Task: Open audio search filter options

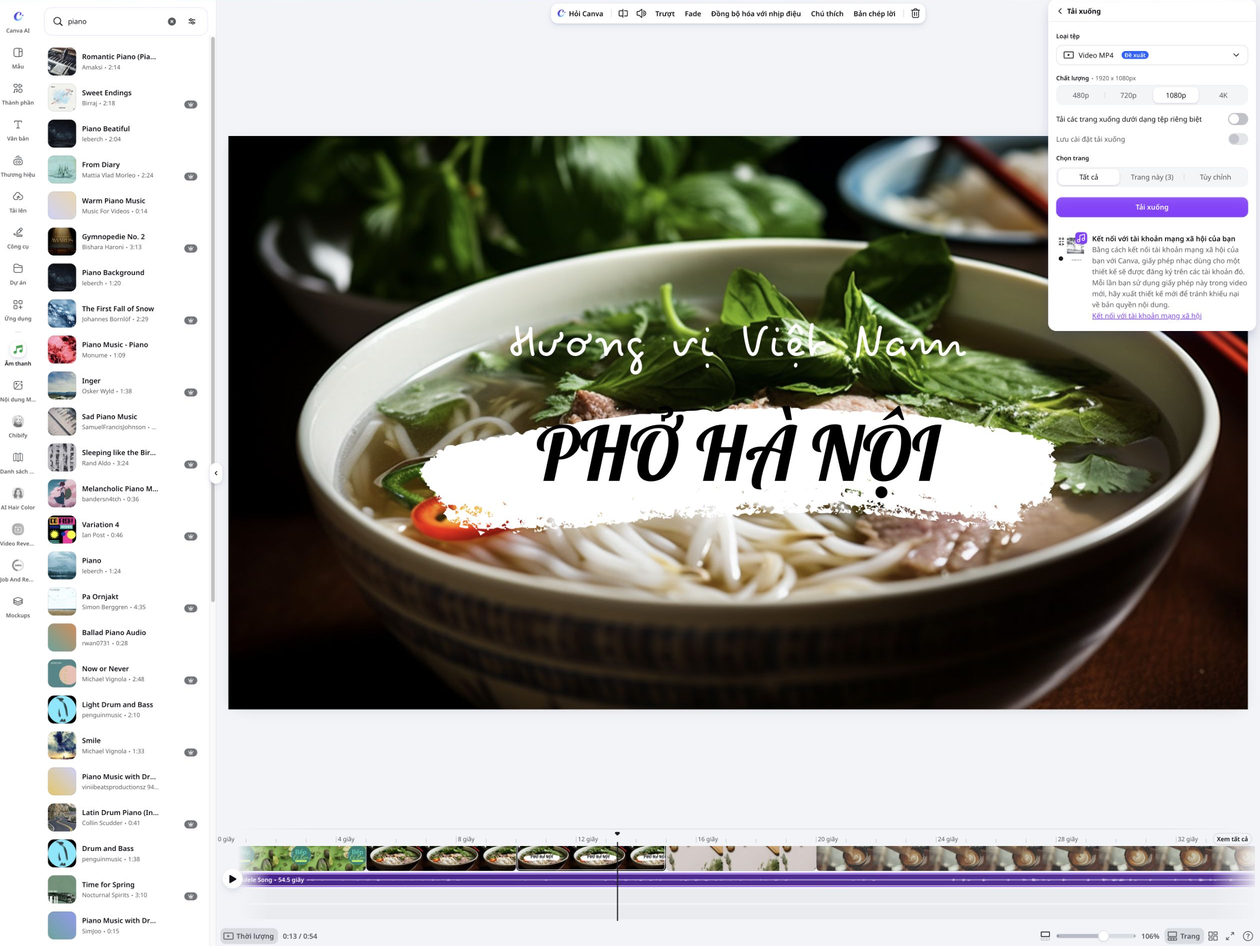Action: (x=192, y=21)
